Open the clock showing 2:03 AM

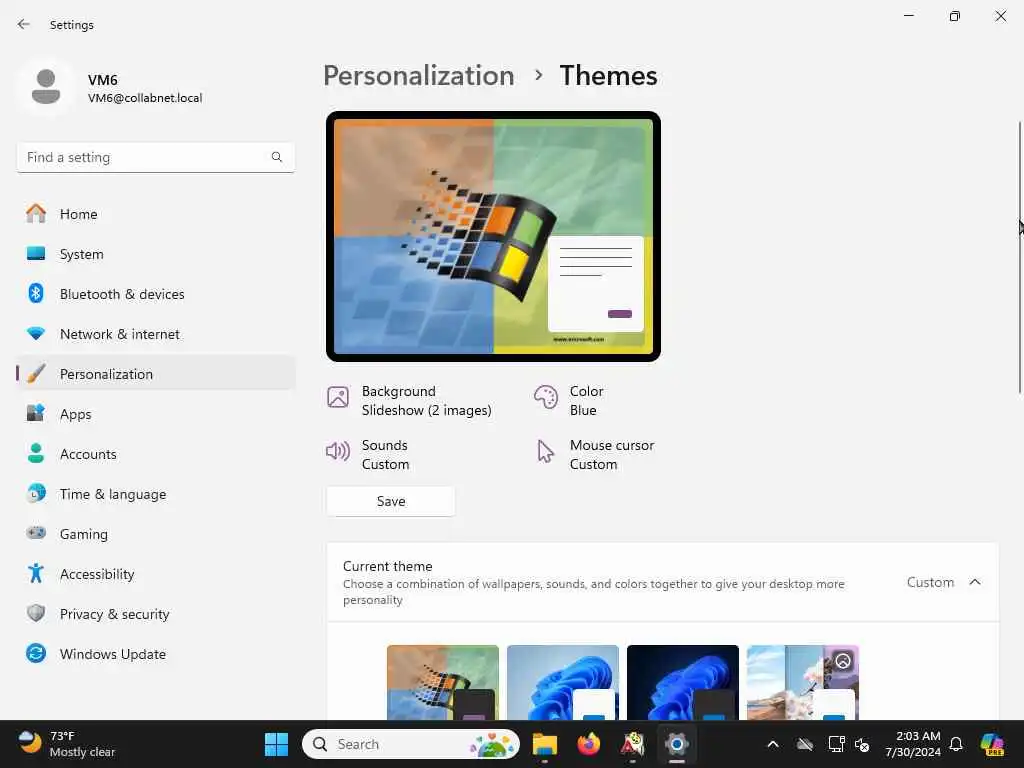[913, 744]
